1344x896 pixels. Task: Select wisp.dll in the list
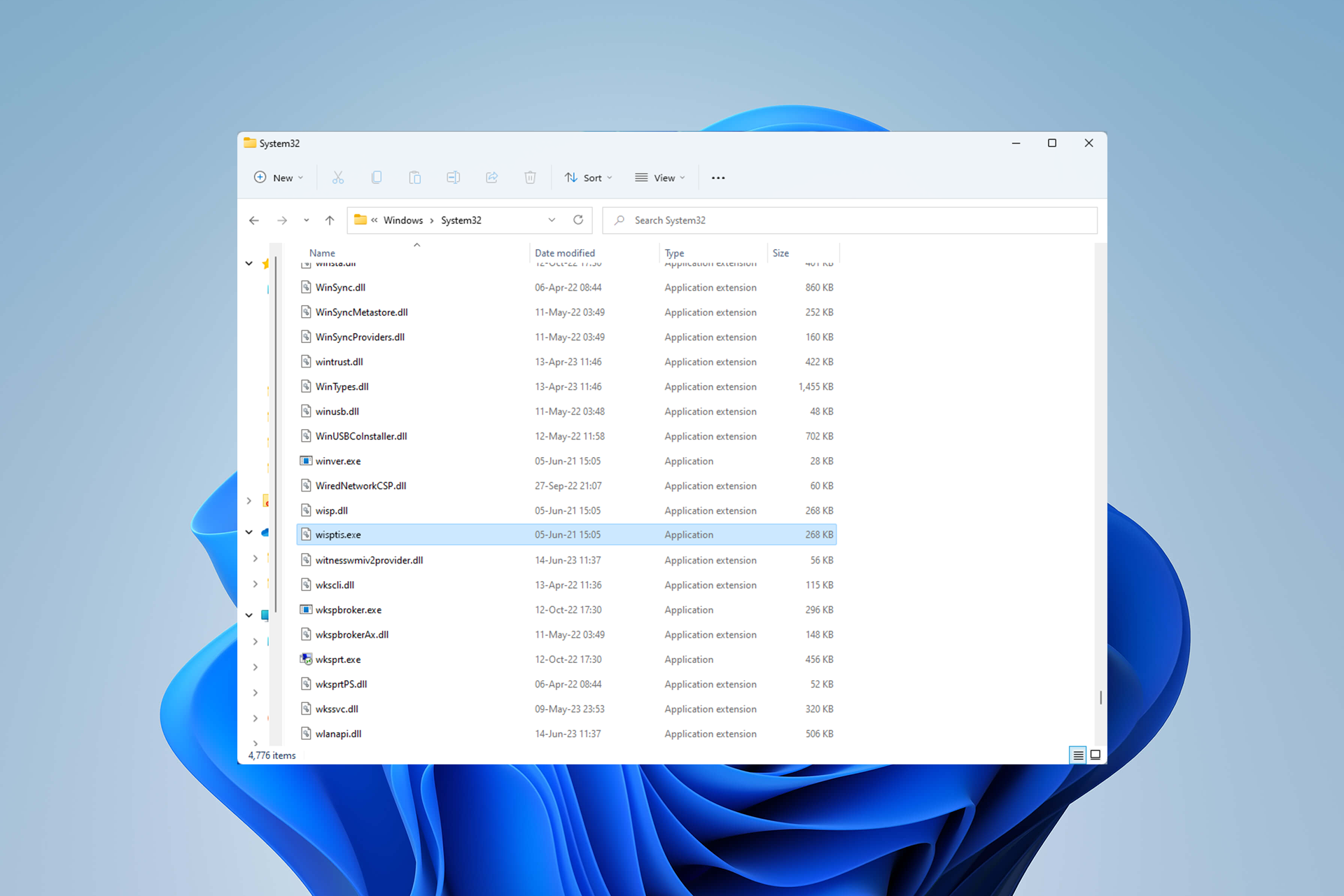point(567,510)
